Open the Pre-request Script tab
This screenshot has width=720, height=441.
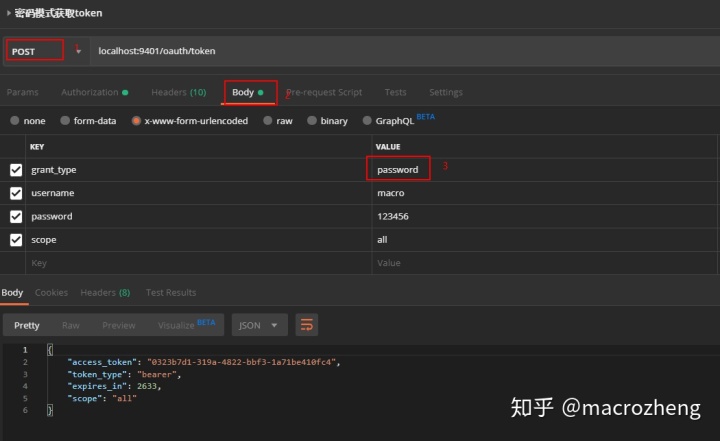(x=324, y=92)
